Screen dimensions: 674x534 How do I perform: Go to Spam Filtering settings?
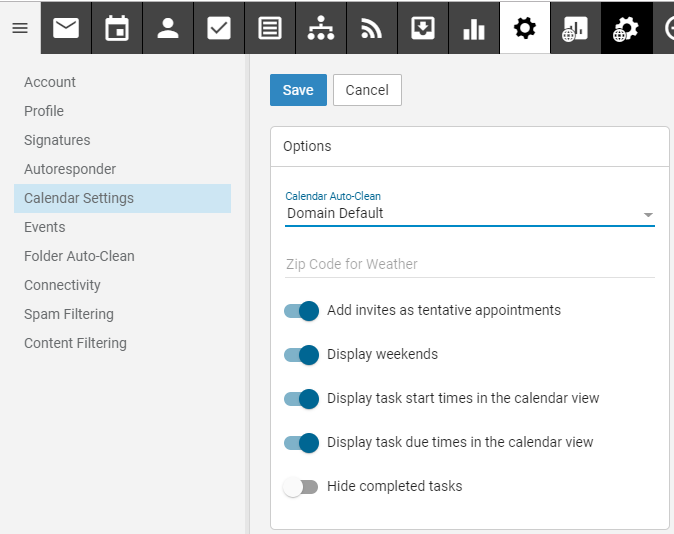(69, 314)
